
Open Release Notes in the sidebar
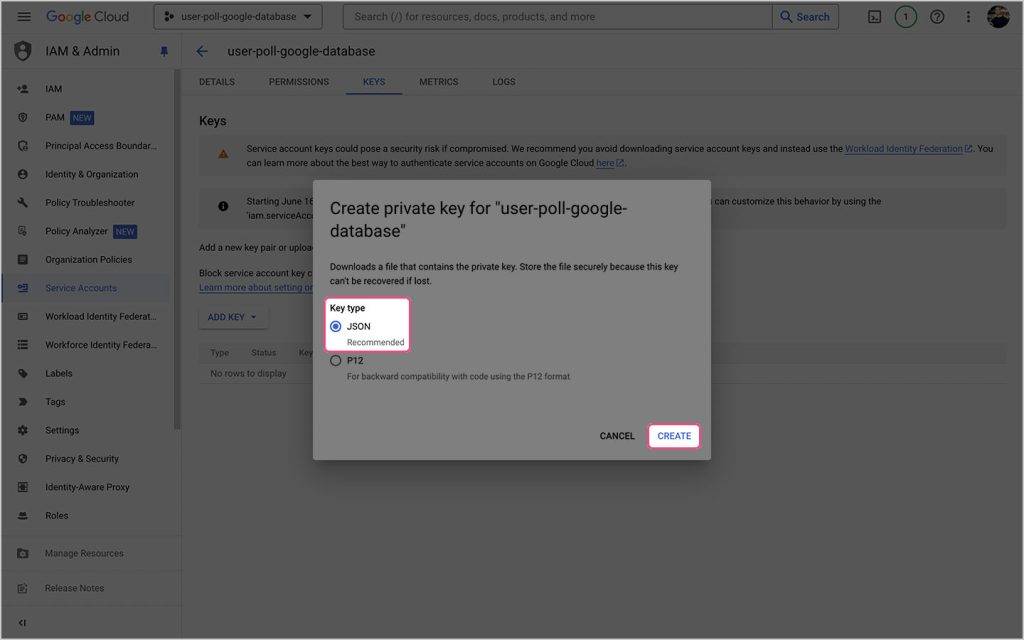pyautogui.click(x=74, y=588)
